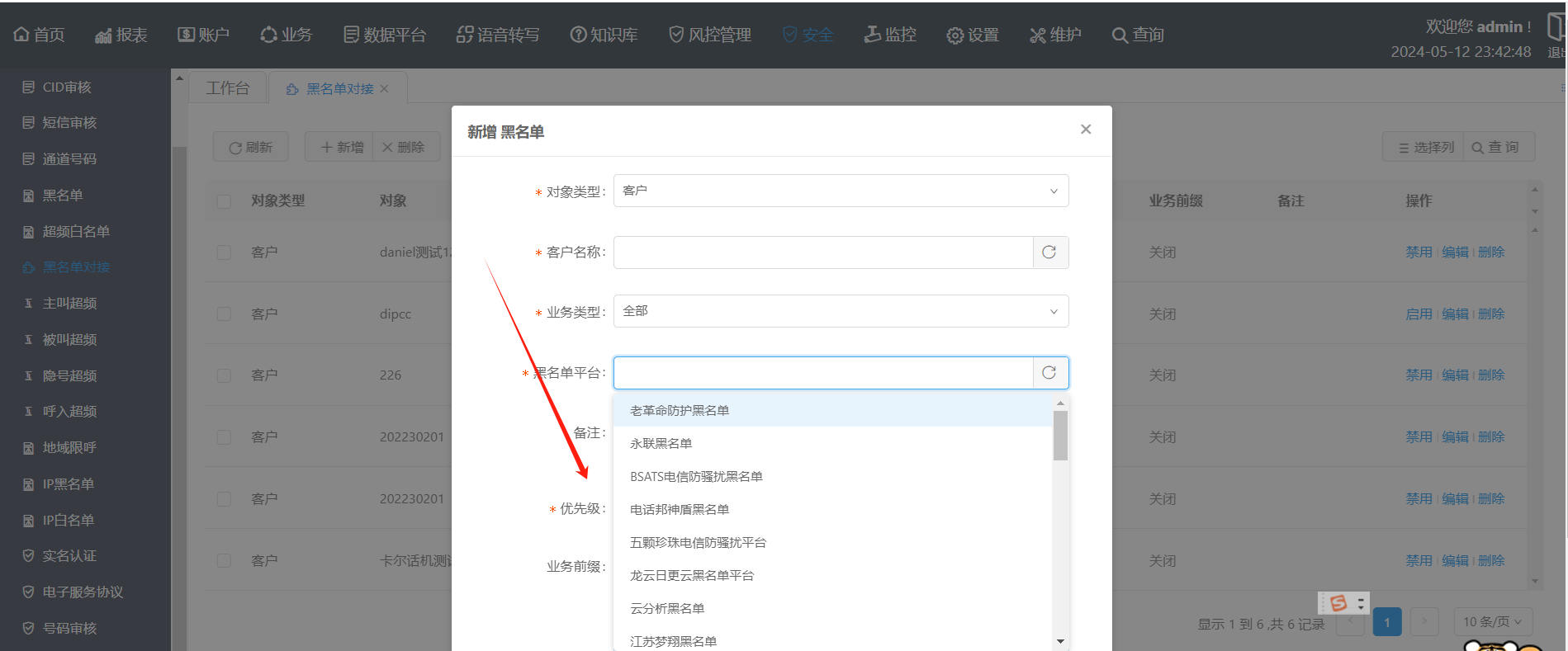Click refresh icon beside 客户名称 field
The height and width of the screenshot is (651, 1568).
tap(1049, 252)
